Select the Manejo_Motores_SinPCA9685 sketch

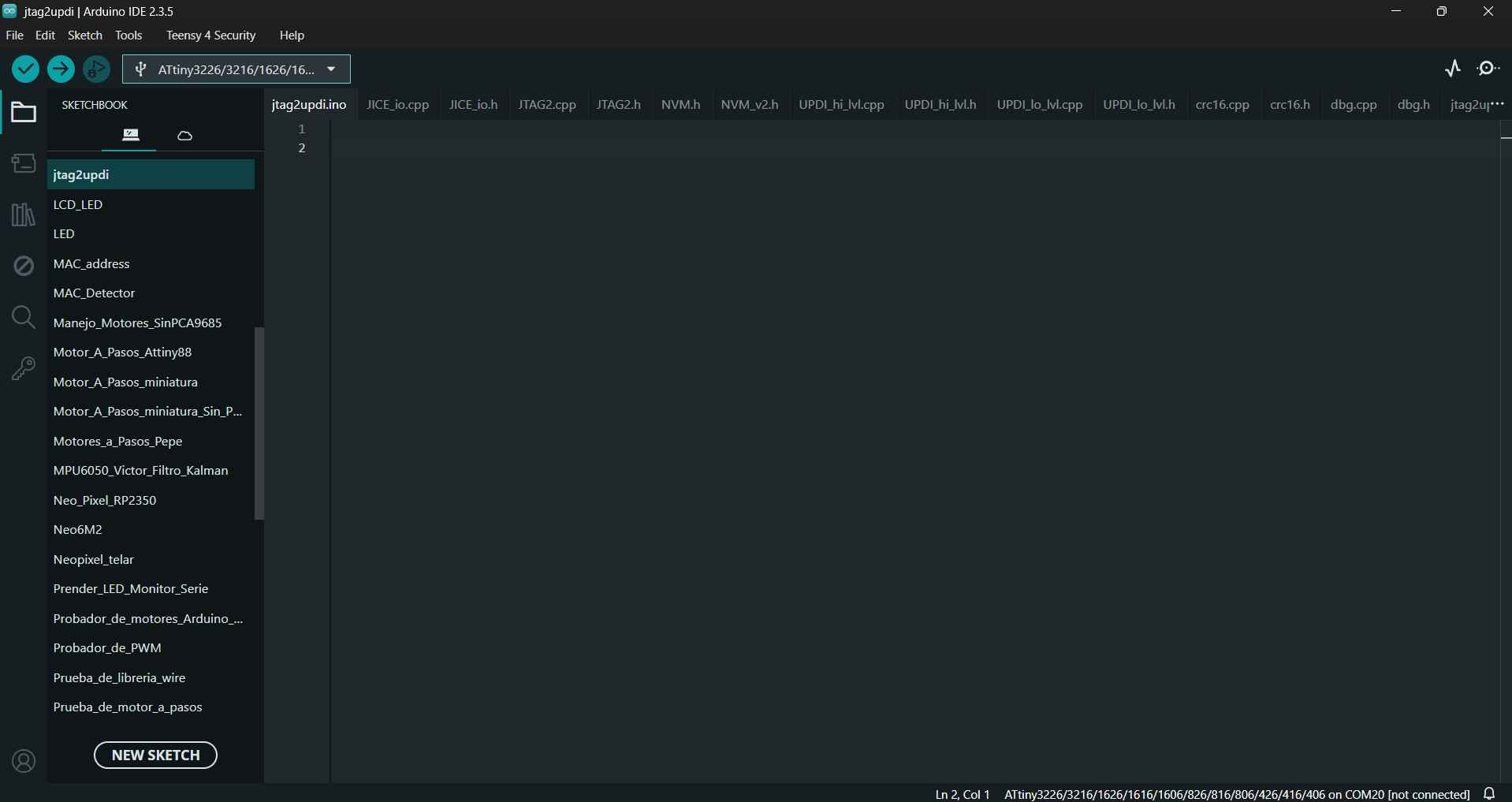pos(151,323)
